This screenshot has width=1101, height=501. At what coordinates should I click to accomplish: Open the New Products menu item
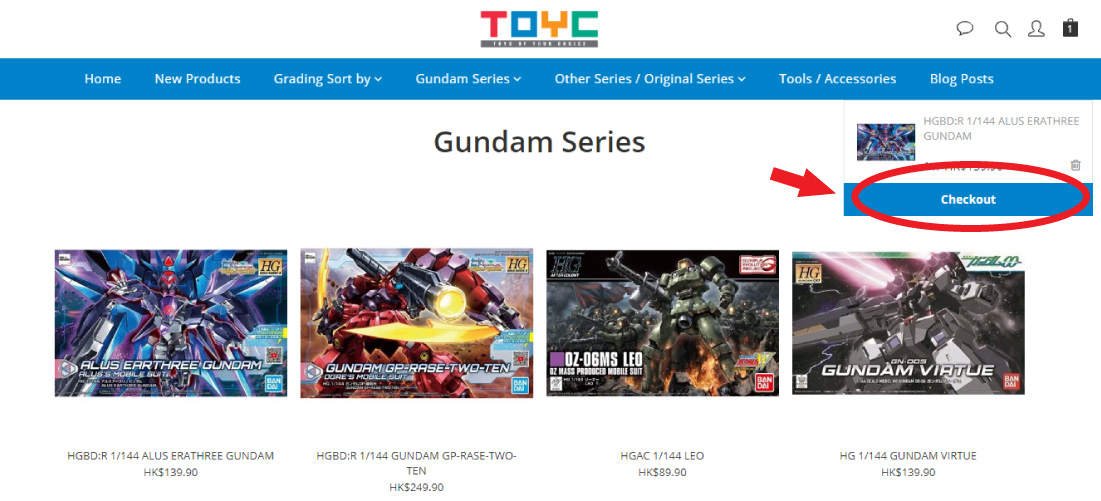197,79
